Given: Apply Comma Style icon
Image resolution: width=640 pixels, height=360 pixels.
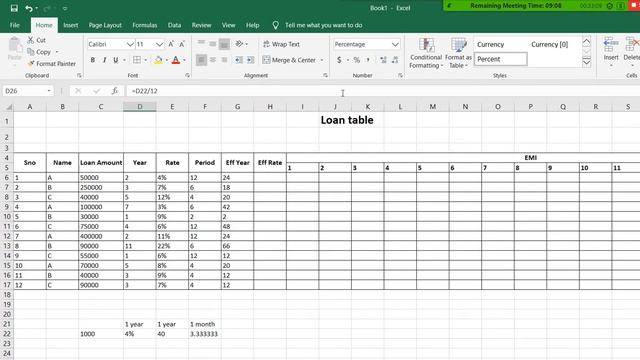Looking at the screenshot, I should pyautogui.click(x=368, y=60).
